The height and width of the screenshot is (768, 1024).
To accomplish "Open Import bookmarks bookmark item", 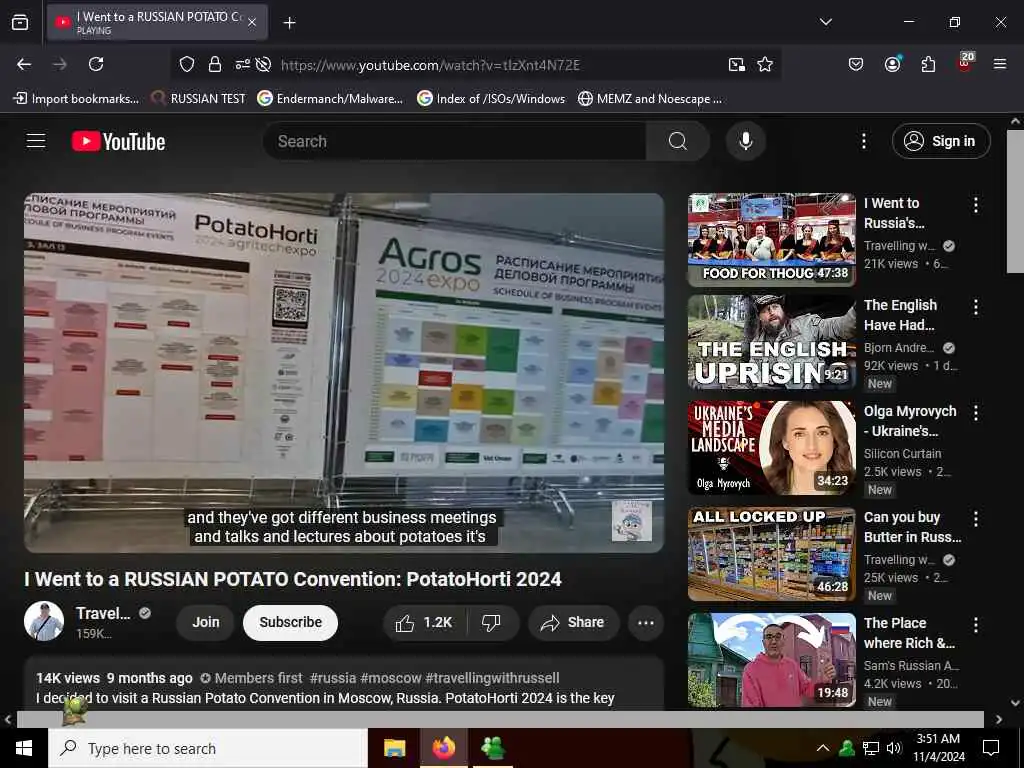I will click(x=76, y=99).
